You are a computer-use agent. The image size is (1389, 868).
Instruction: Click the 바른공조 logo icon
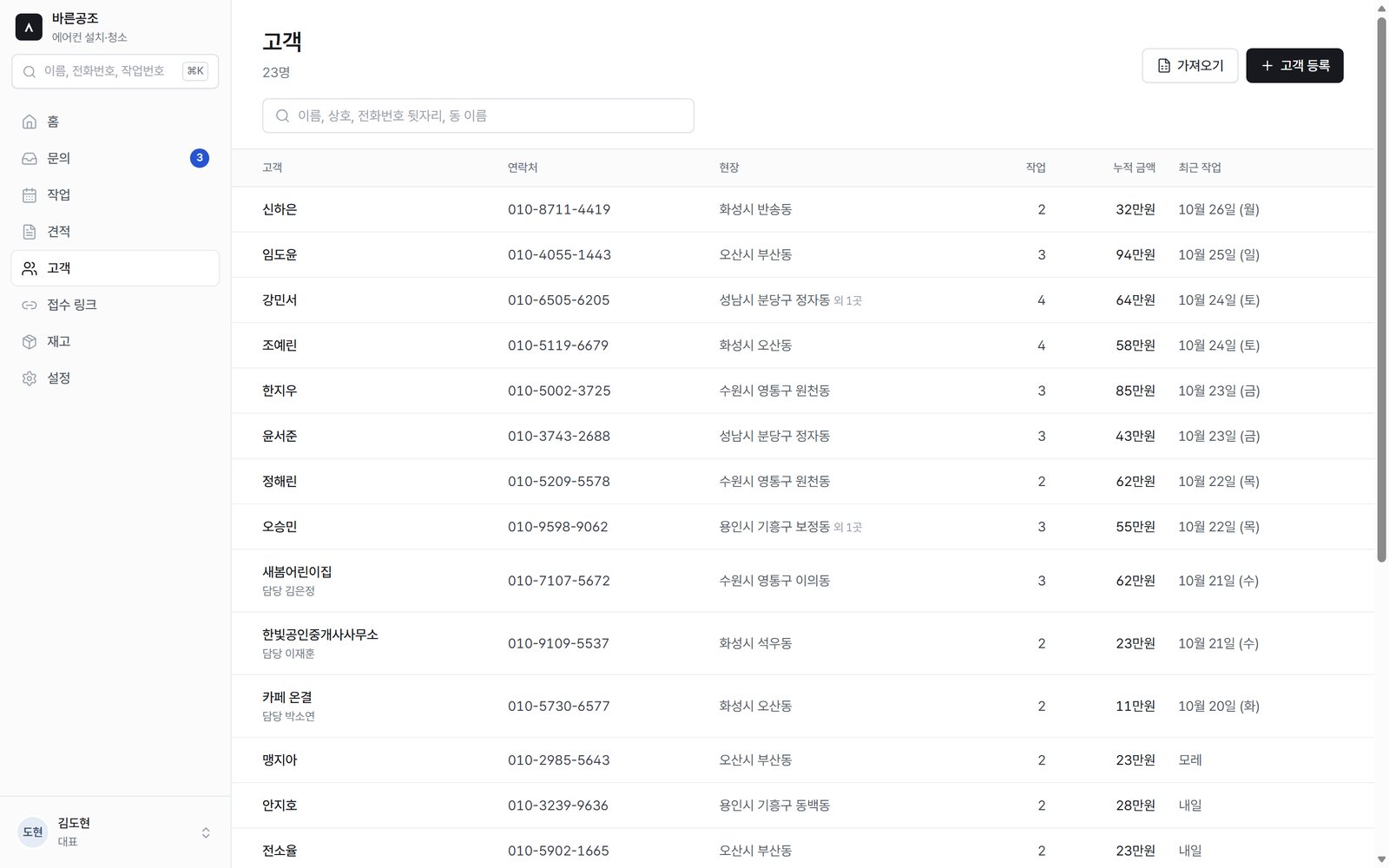[29, 27]
